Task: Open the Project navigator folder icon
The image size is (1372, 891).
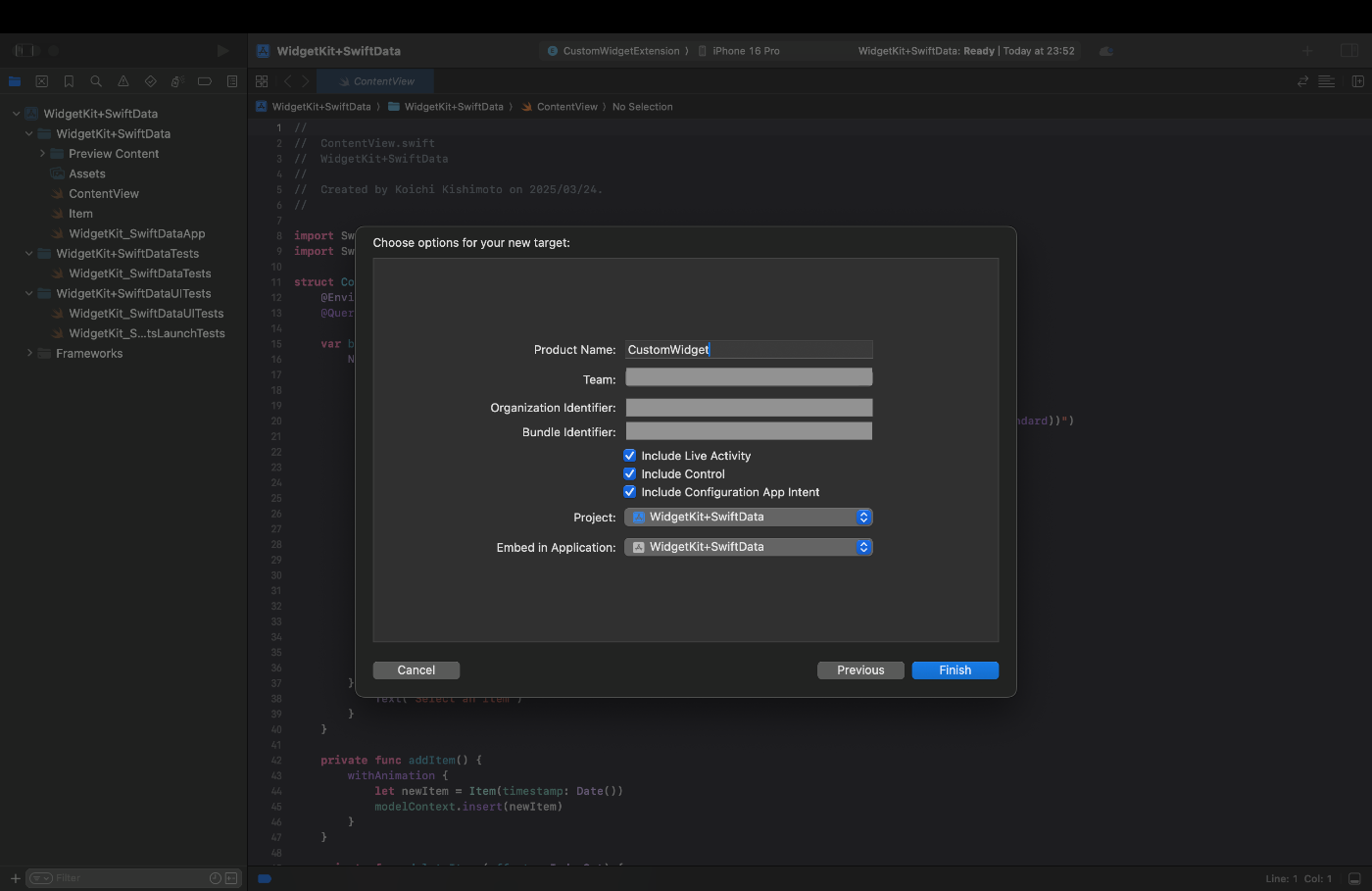Action: point(15,81)
